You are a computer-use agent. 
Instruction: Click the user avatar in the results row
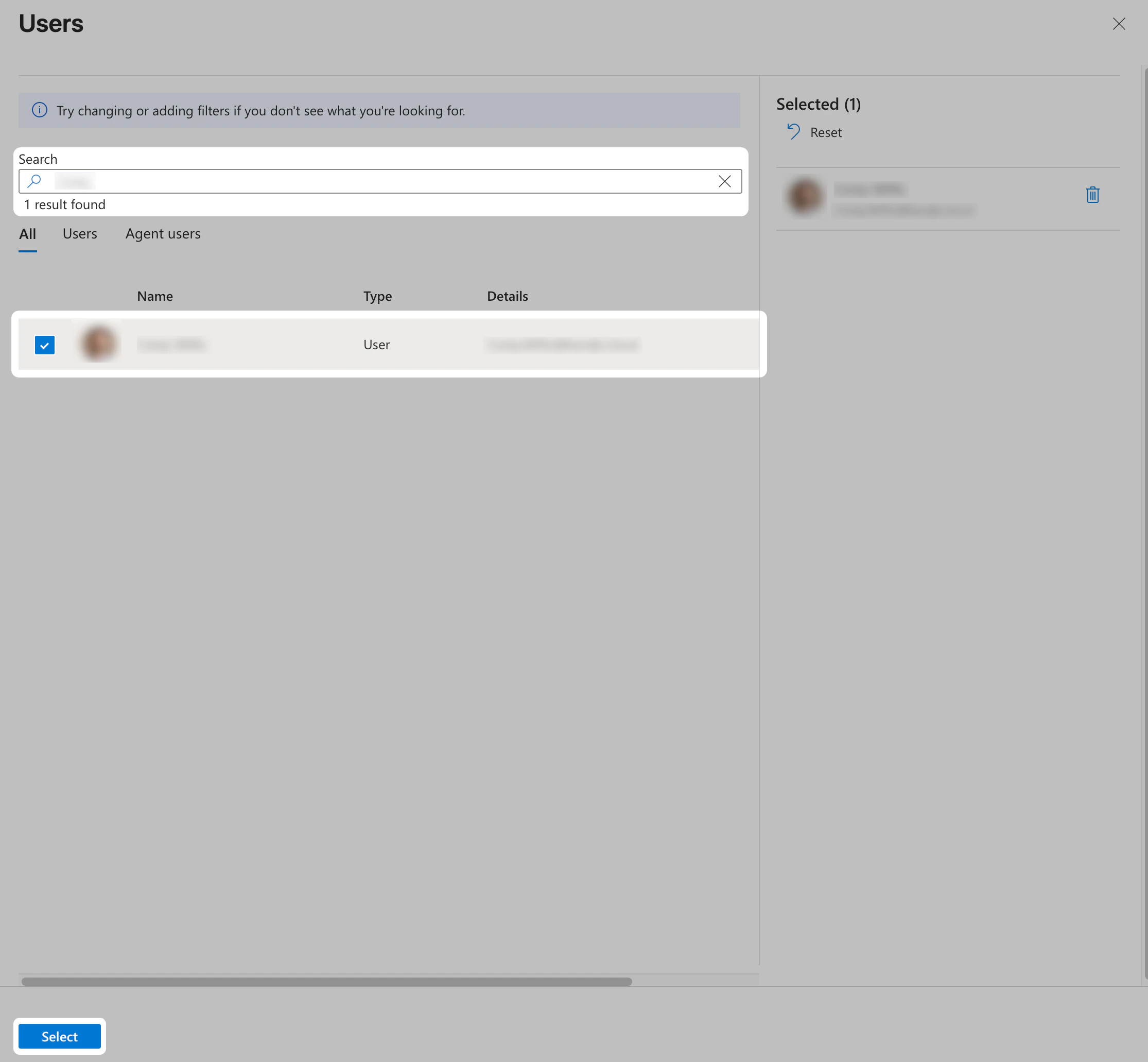pos(99,343)
